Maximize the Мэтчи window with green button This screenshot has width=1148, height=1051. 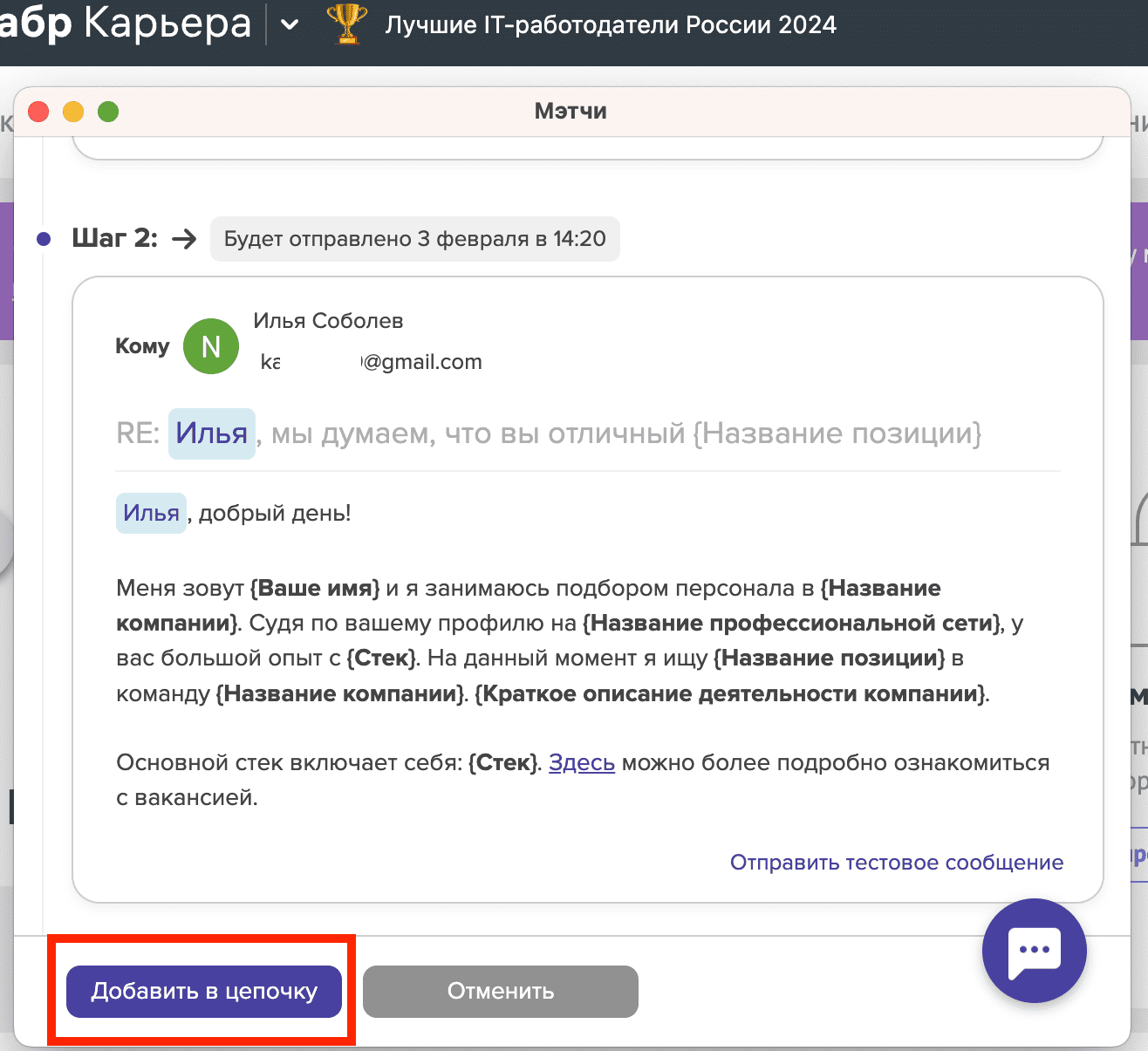click(108, 112)
